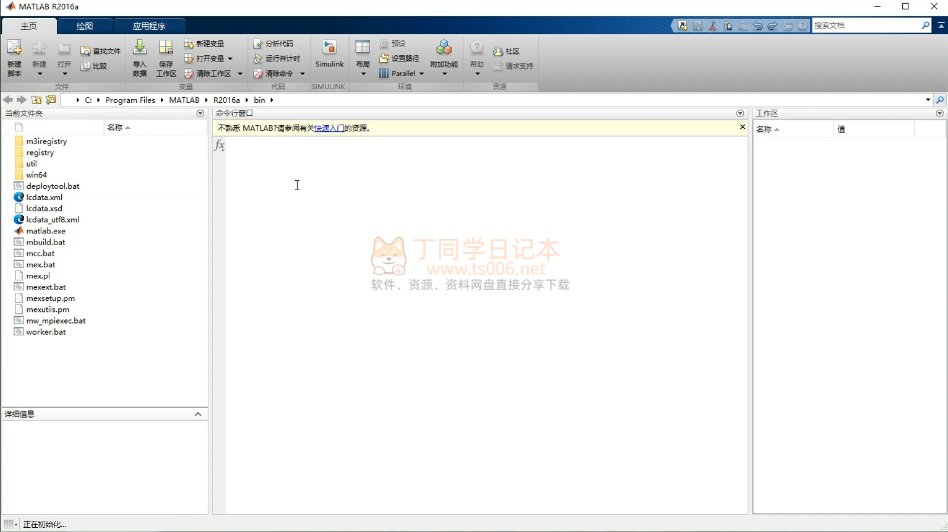Select mexsetup.pm in the file list
Screen dimensions: 948x532
tap(50, 299)
